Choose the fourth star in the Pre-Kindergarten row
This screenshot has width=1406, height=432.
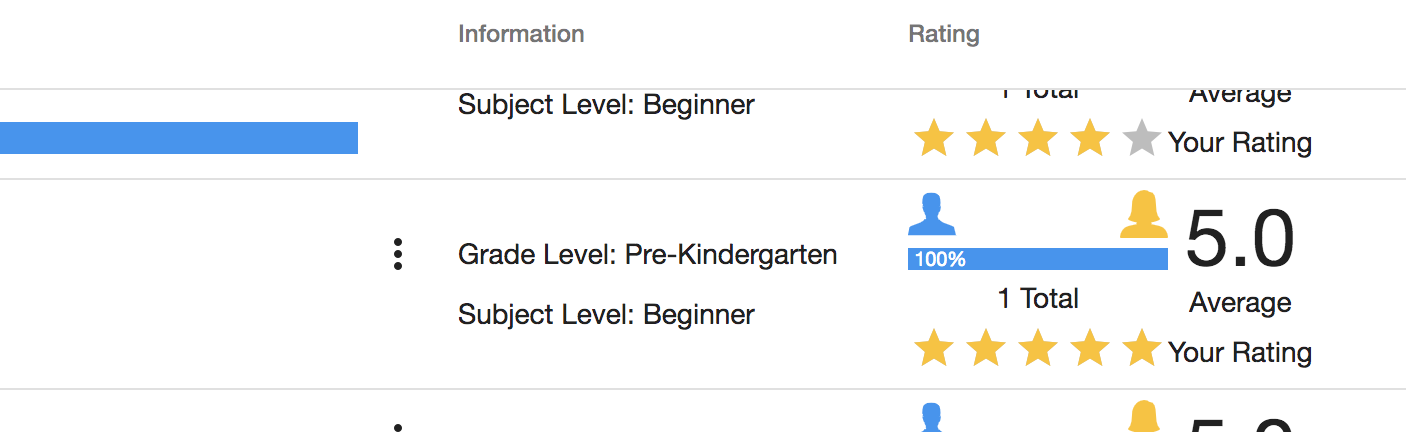pos(1090,350)
